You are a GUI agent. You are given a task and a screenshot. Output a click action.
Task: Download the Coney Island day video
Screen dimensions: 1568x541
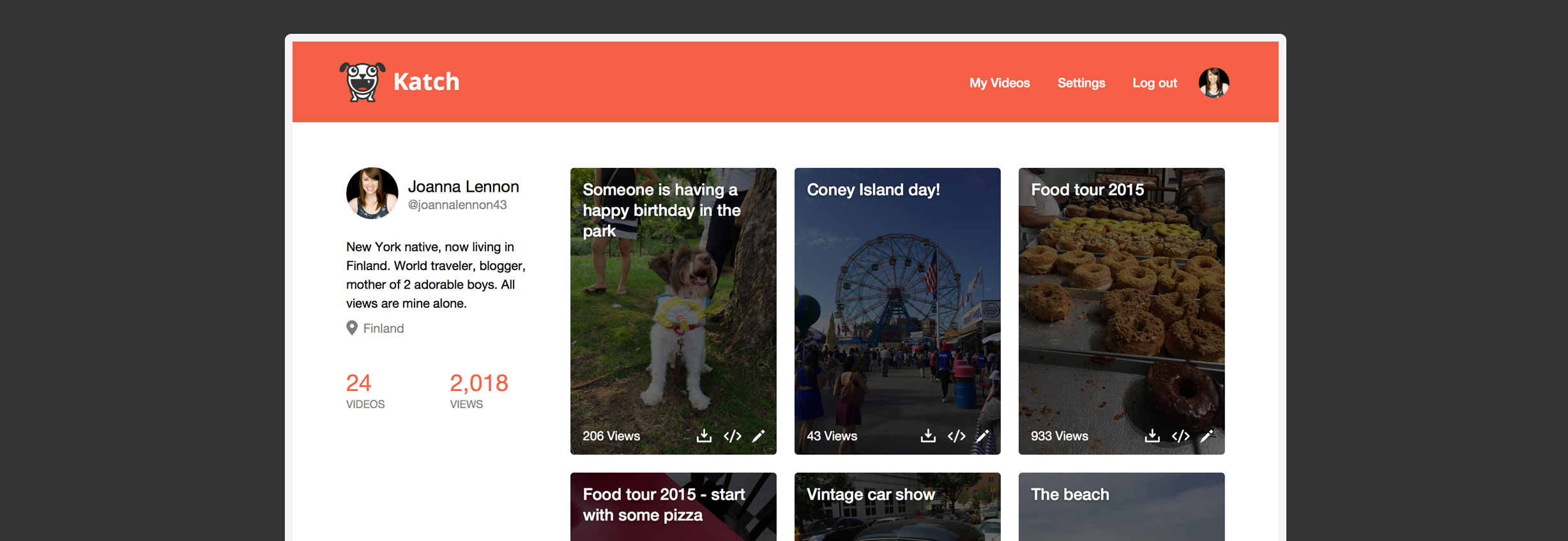pos(928,436)
